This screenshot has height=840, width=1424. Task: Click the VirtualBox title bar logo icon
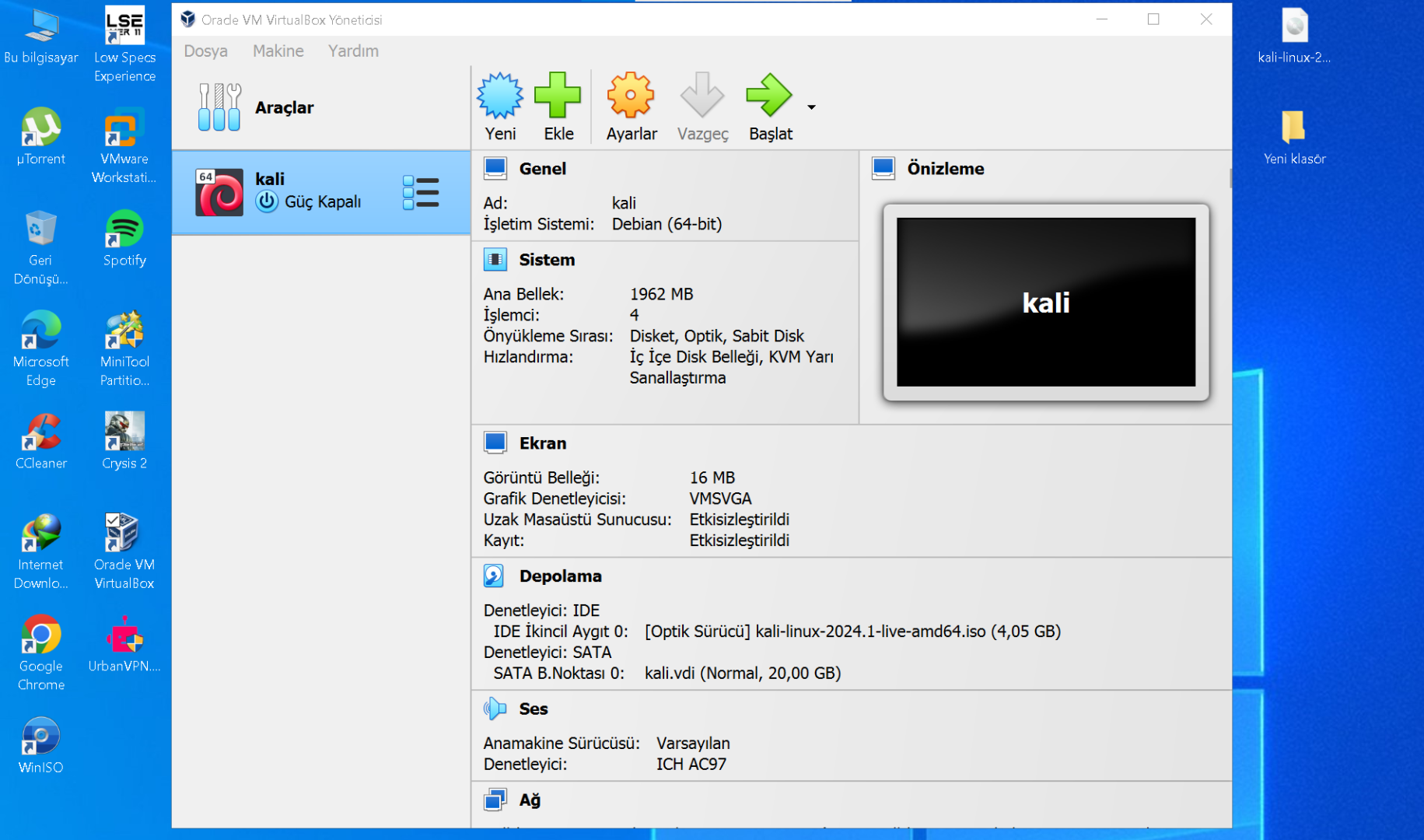(187, 19)
